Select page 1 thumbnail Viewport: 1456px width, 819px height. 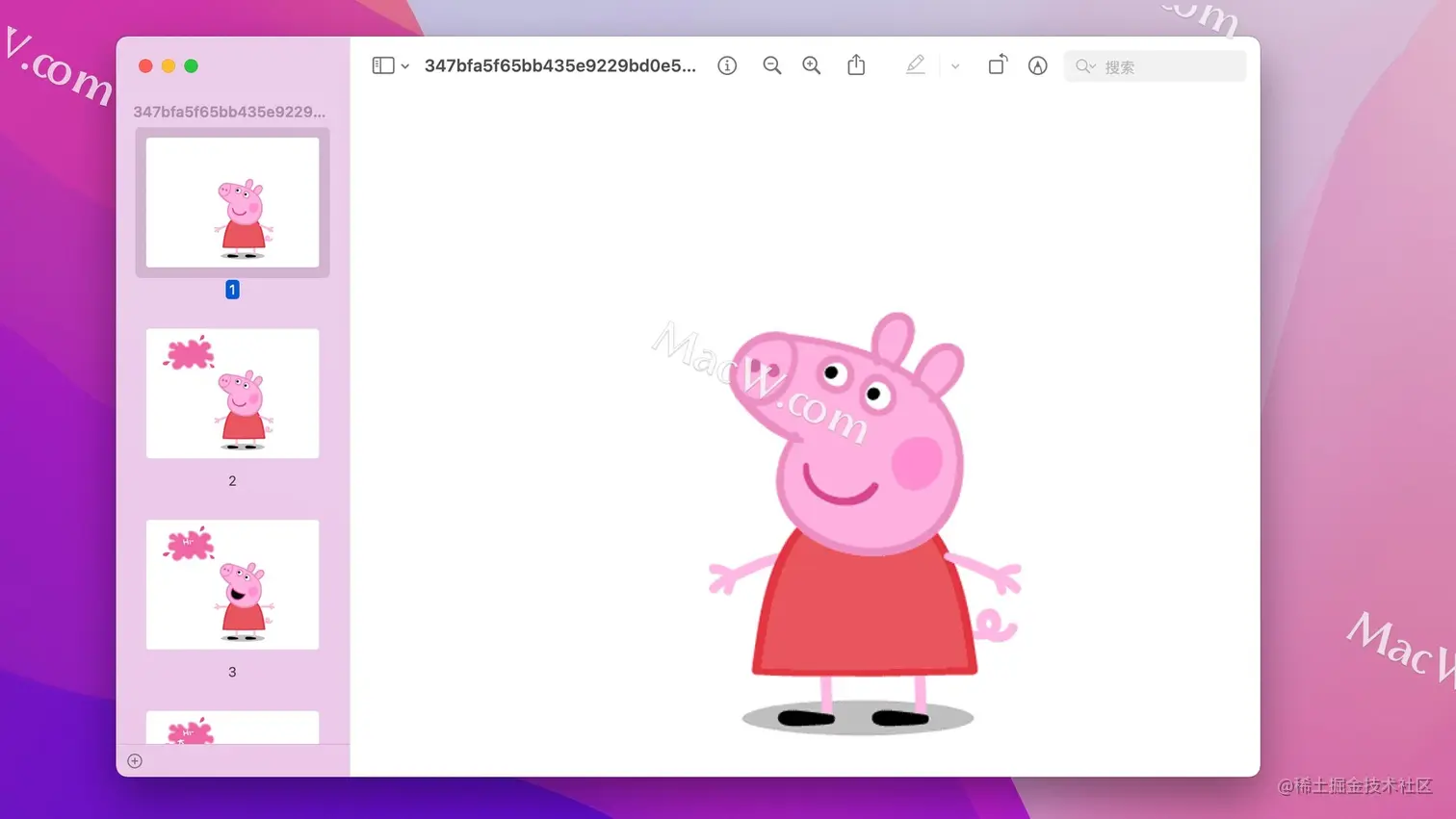click(232, 202)
